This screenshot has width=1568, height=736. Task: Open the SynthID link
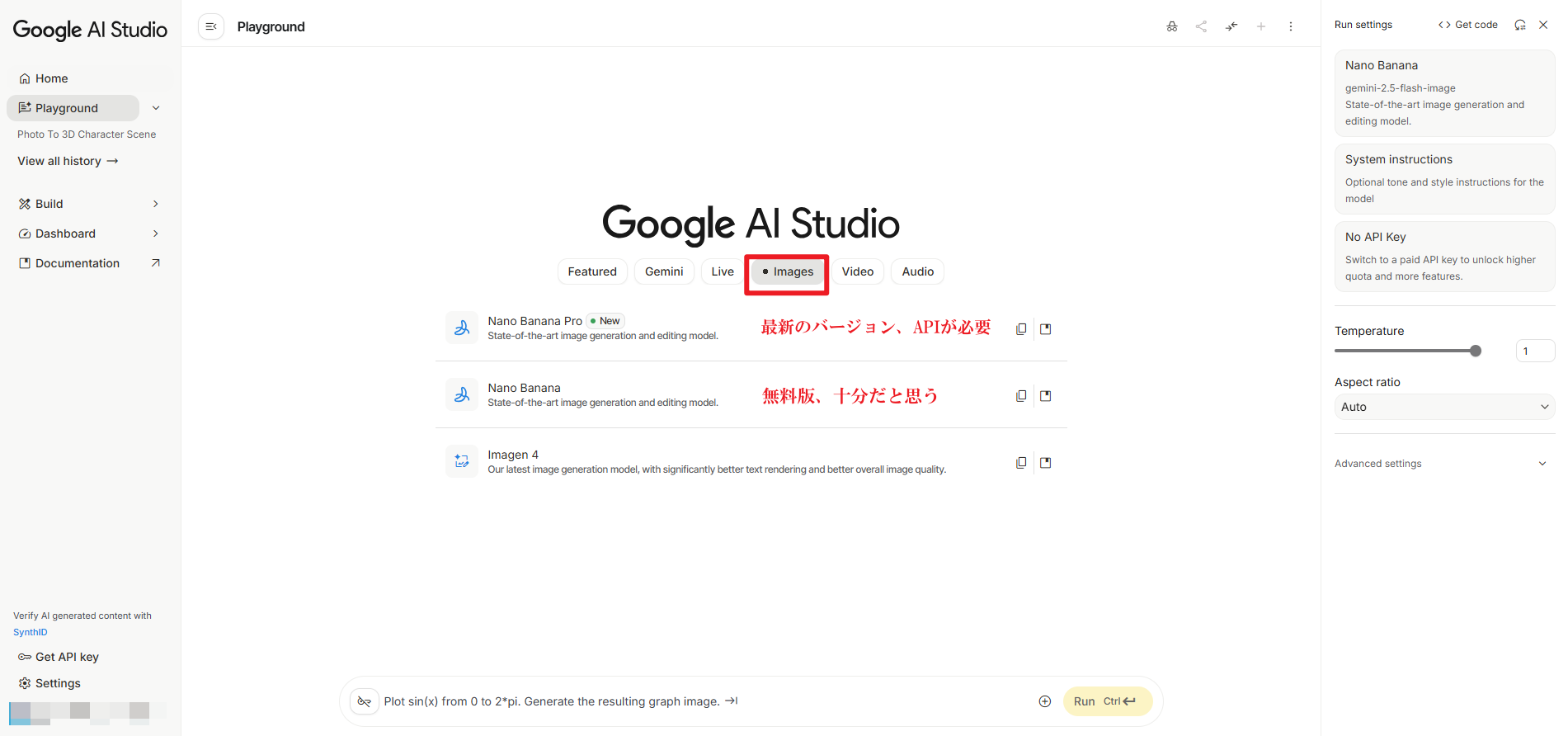pyautogui.click(x=31, y=632)
